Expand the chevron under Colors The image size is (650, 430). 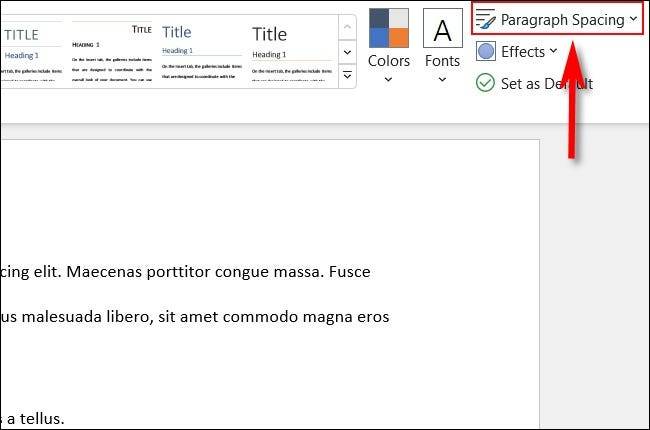click(388, 79)
